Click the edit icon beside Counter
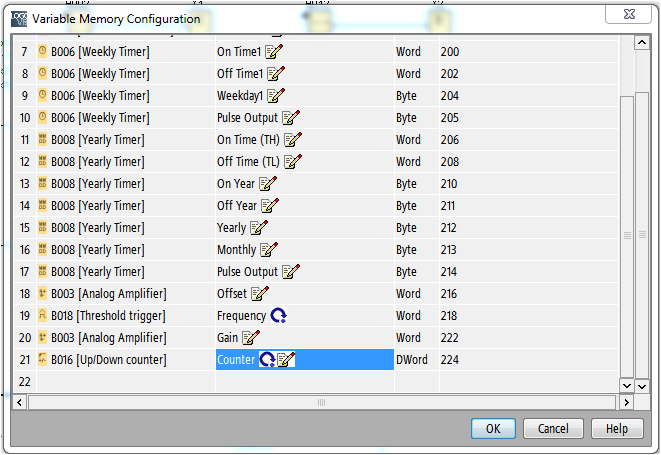Screen dimensions: 661x455 point(286,359)
